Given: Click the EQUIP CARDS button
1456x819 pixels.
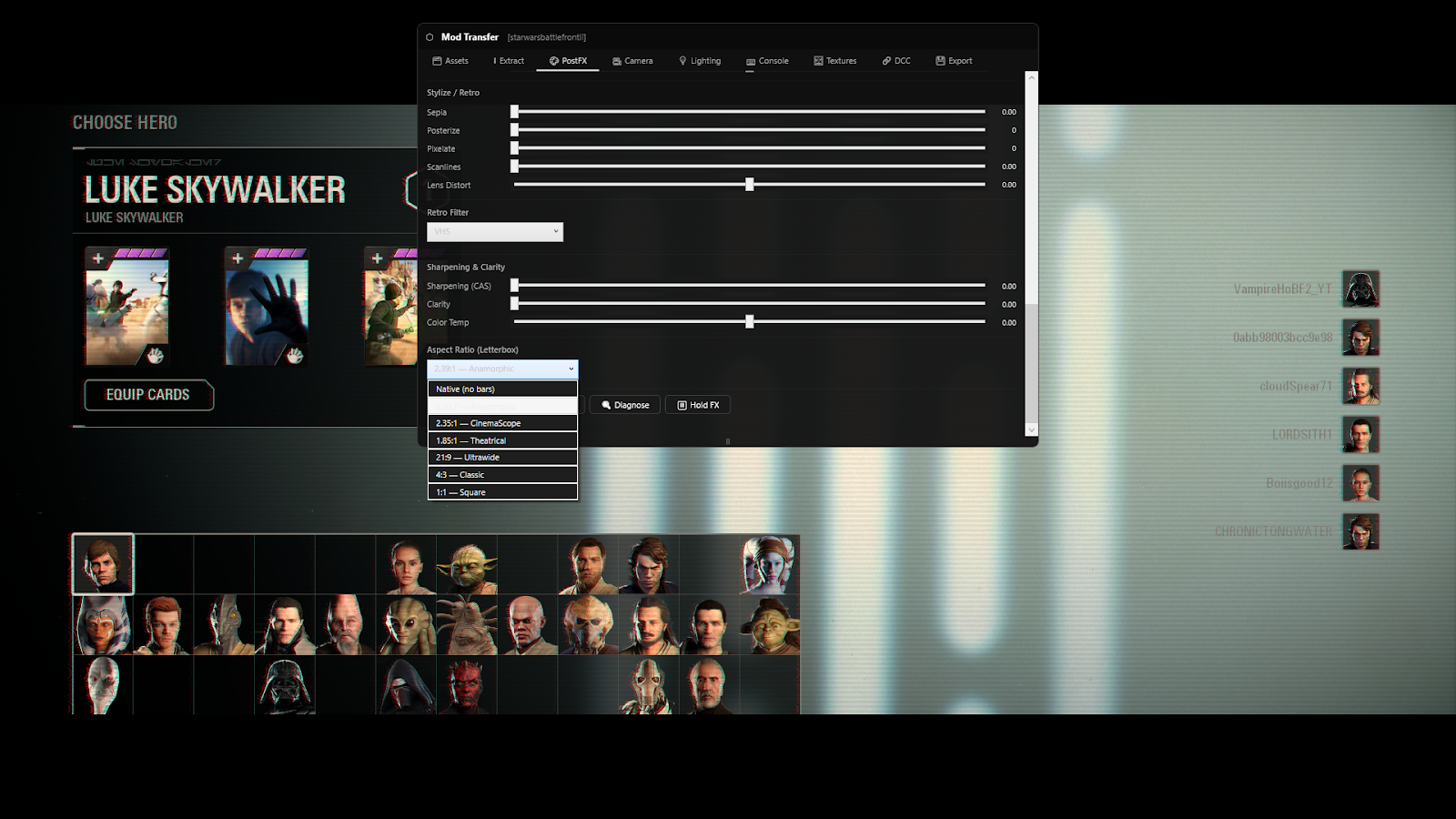Looking at the screenshot, I should click(x=148, y=395).
